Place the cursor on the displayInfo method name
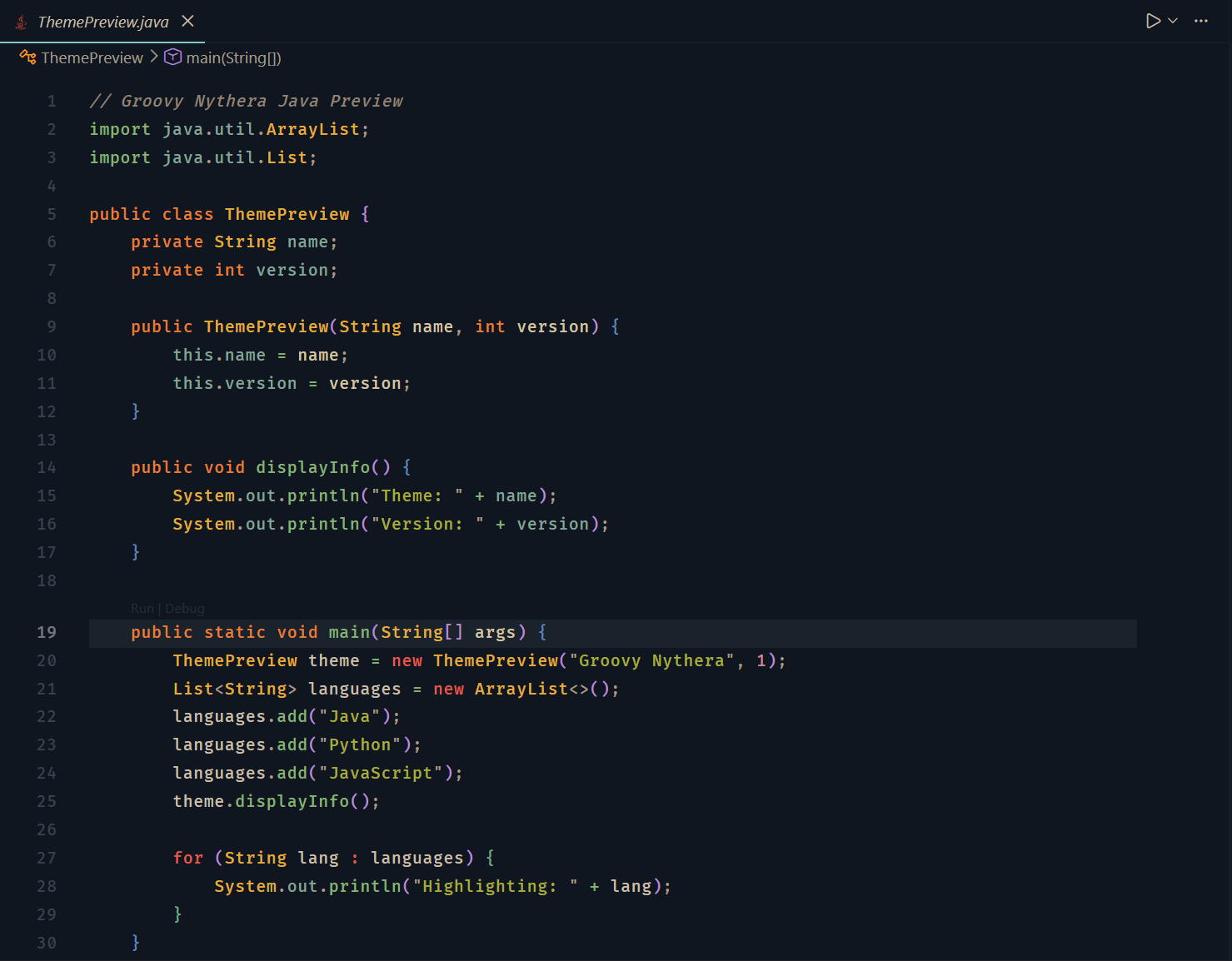This screenshot has height=961, width=1232. click(x=312, y=467)
